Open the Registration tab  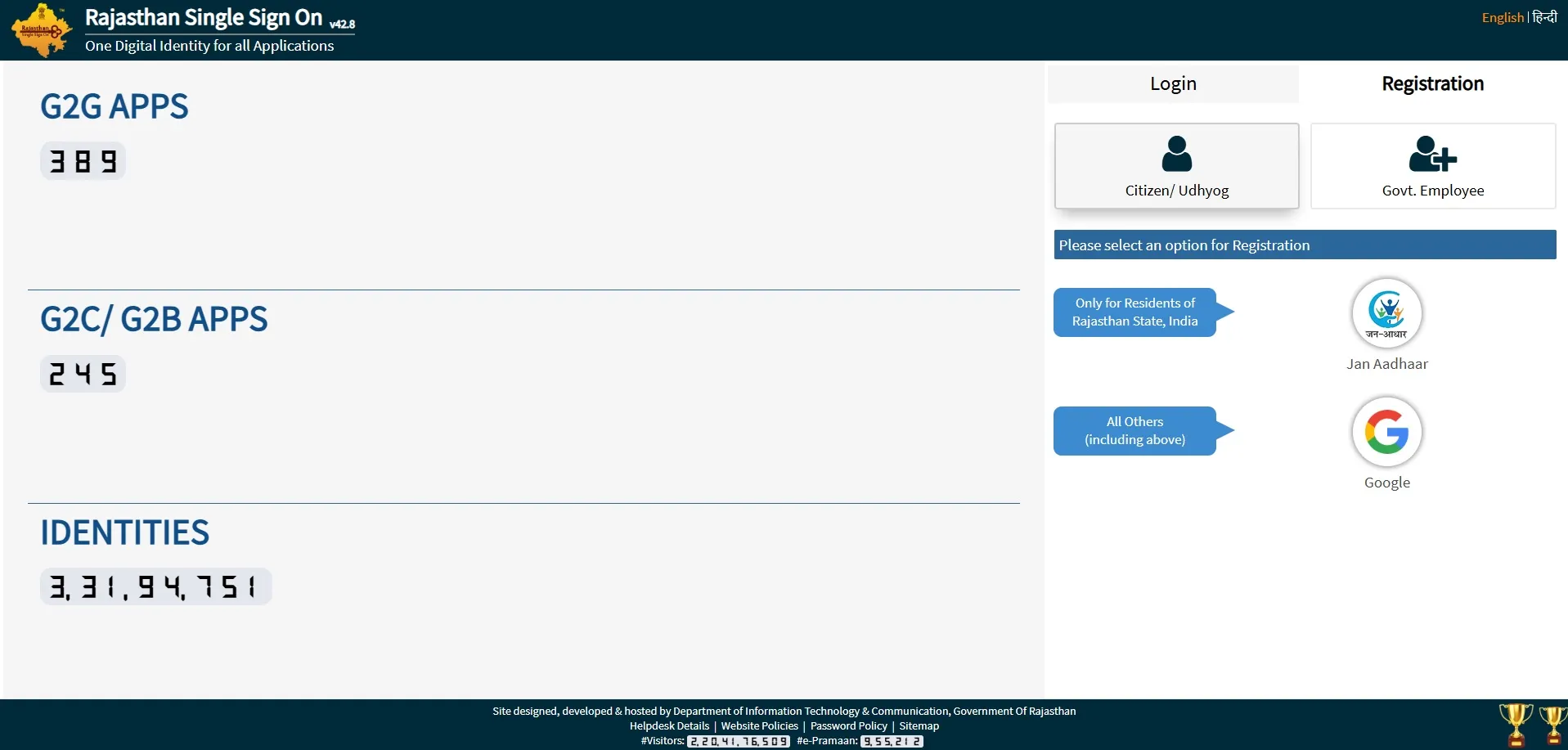pyautogui.click(x=1432, y=84)
